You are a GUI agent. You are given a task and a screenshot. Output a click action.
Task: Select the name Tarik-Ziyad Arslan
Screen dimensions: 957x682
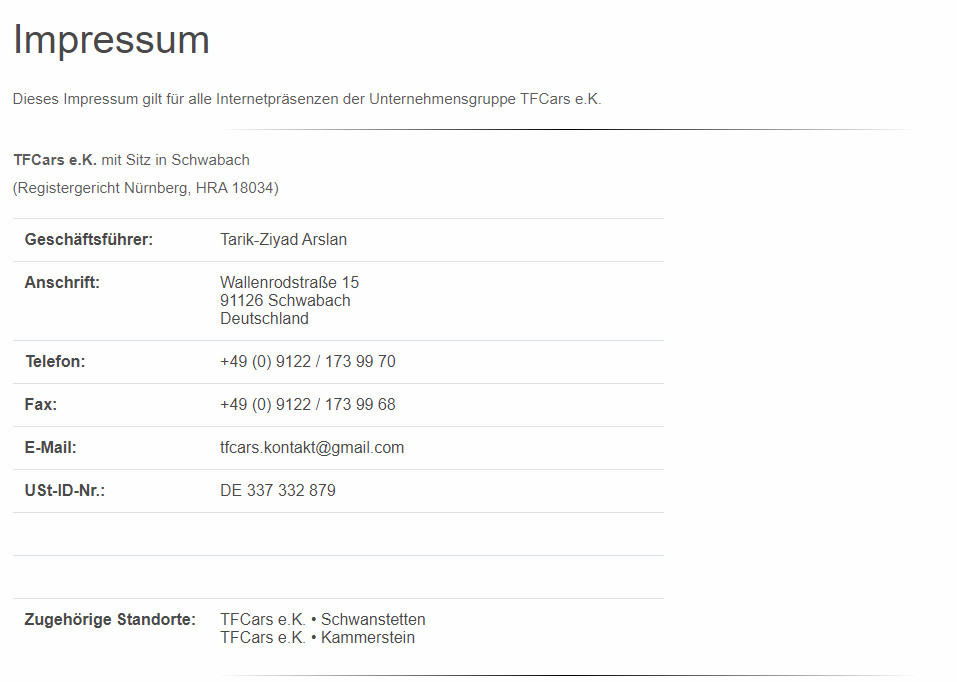point(283,240)
